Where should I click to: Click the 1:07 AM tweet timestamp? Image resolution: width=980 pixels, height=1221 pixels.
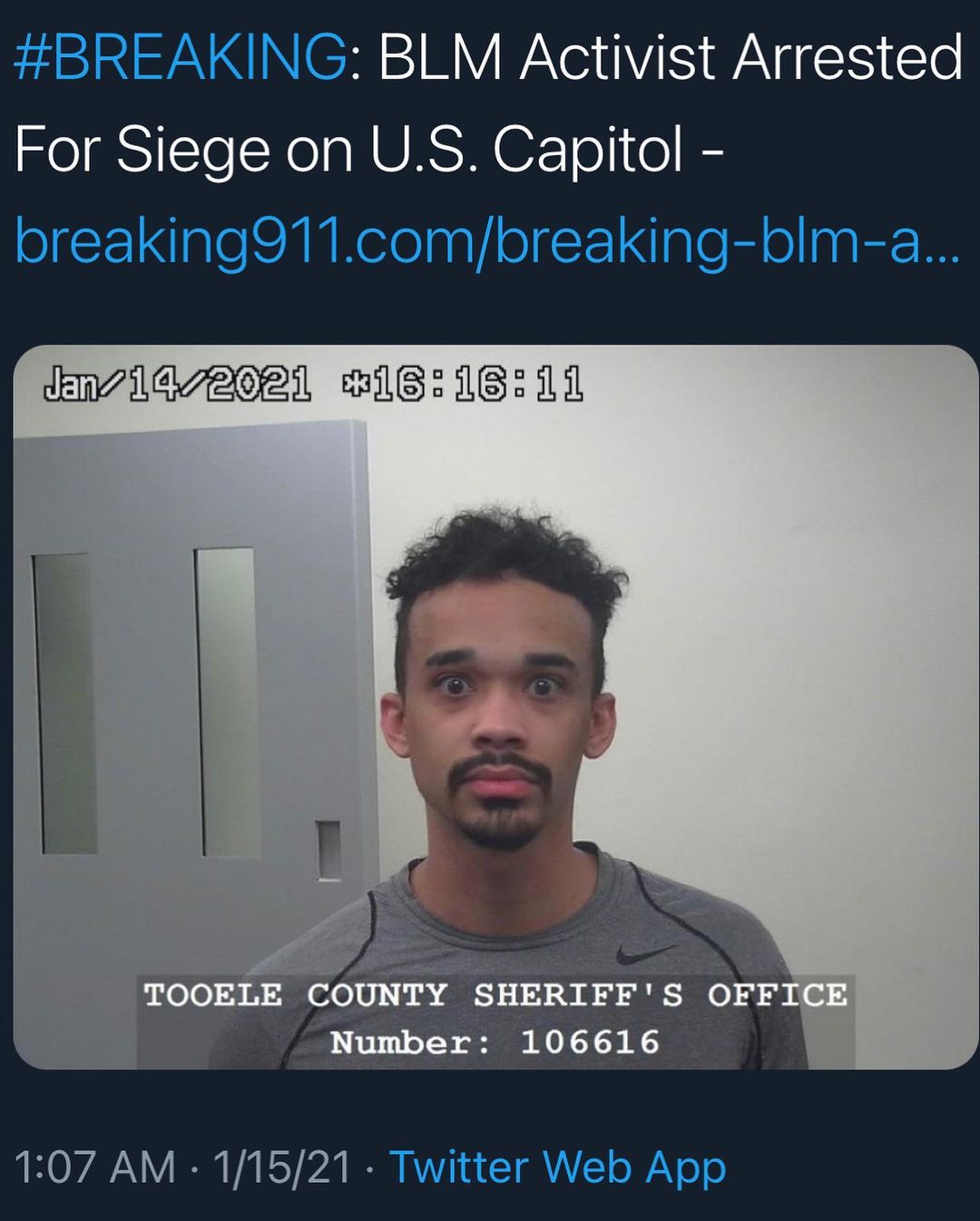tap(95, 1167)
